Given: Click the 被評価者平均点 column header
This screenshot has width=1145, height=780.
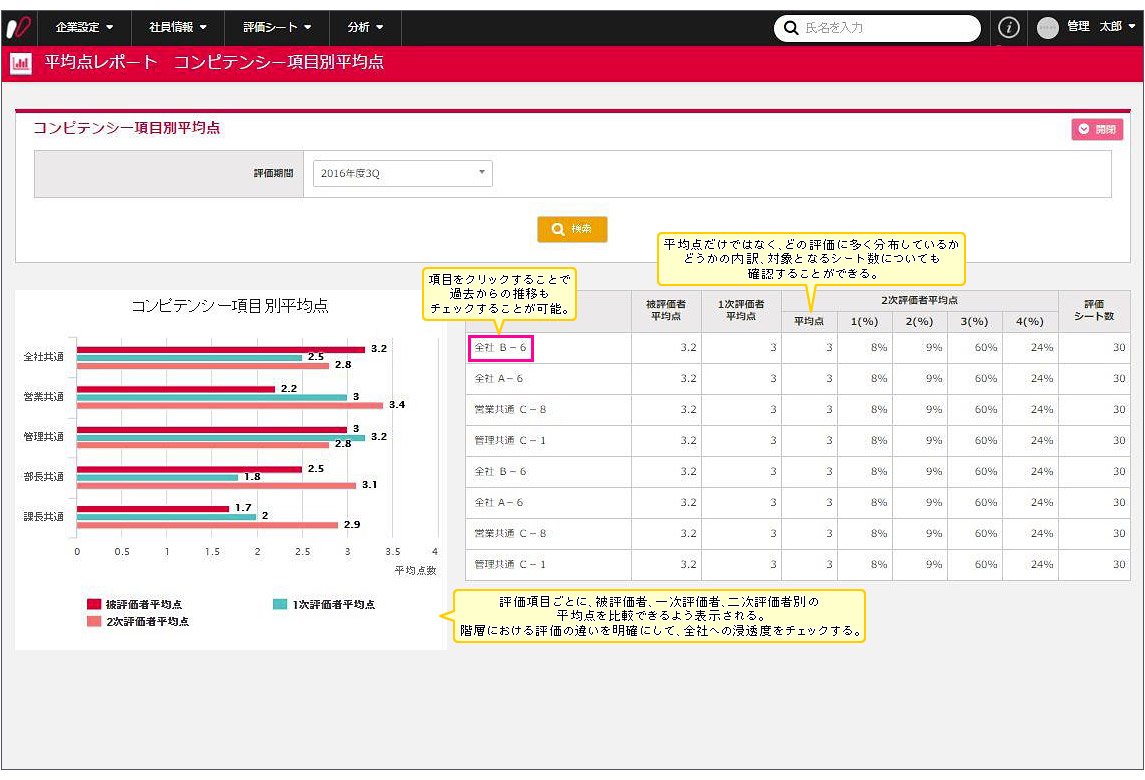Looking at the screenshot, I should click(666, 311).
